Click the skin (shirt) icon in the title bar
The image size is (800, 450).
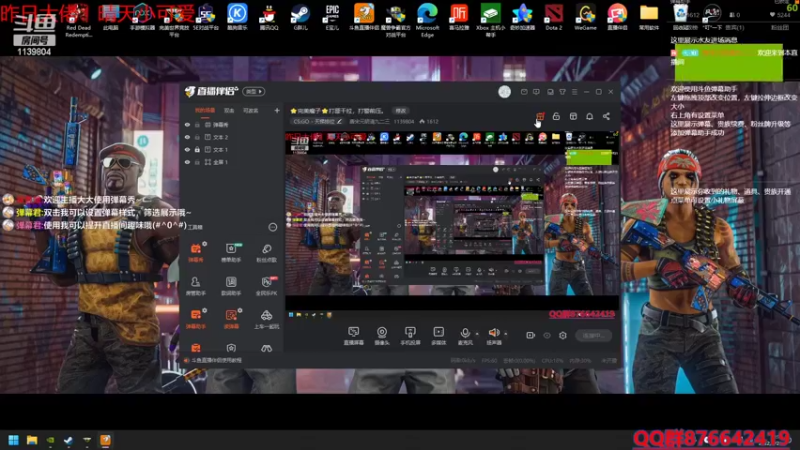coord(562,92)
